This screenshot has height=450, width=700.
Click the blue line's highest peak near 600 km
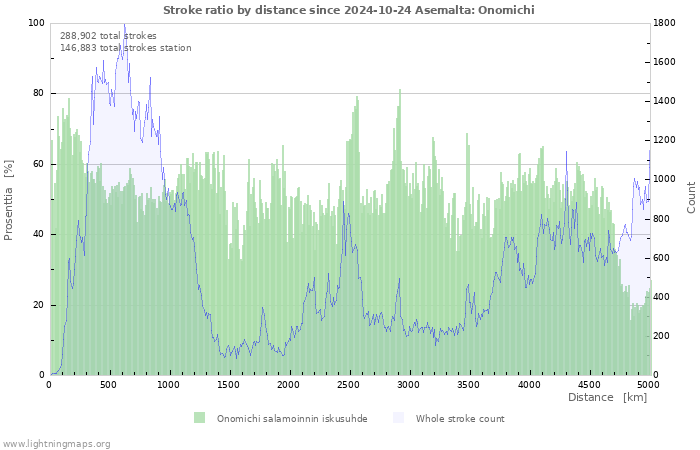[x=124, y=24]
